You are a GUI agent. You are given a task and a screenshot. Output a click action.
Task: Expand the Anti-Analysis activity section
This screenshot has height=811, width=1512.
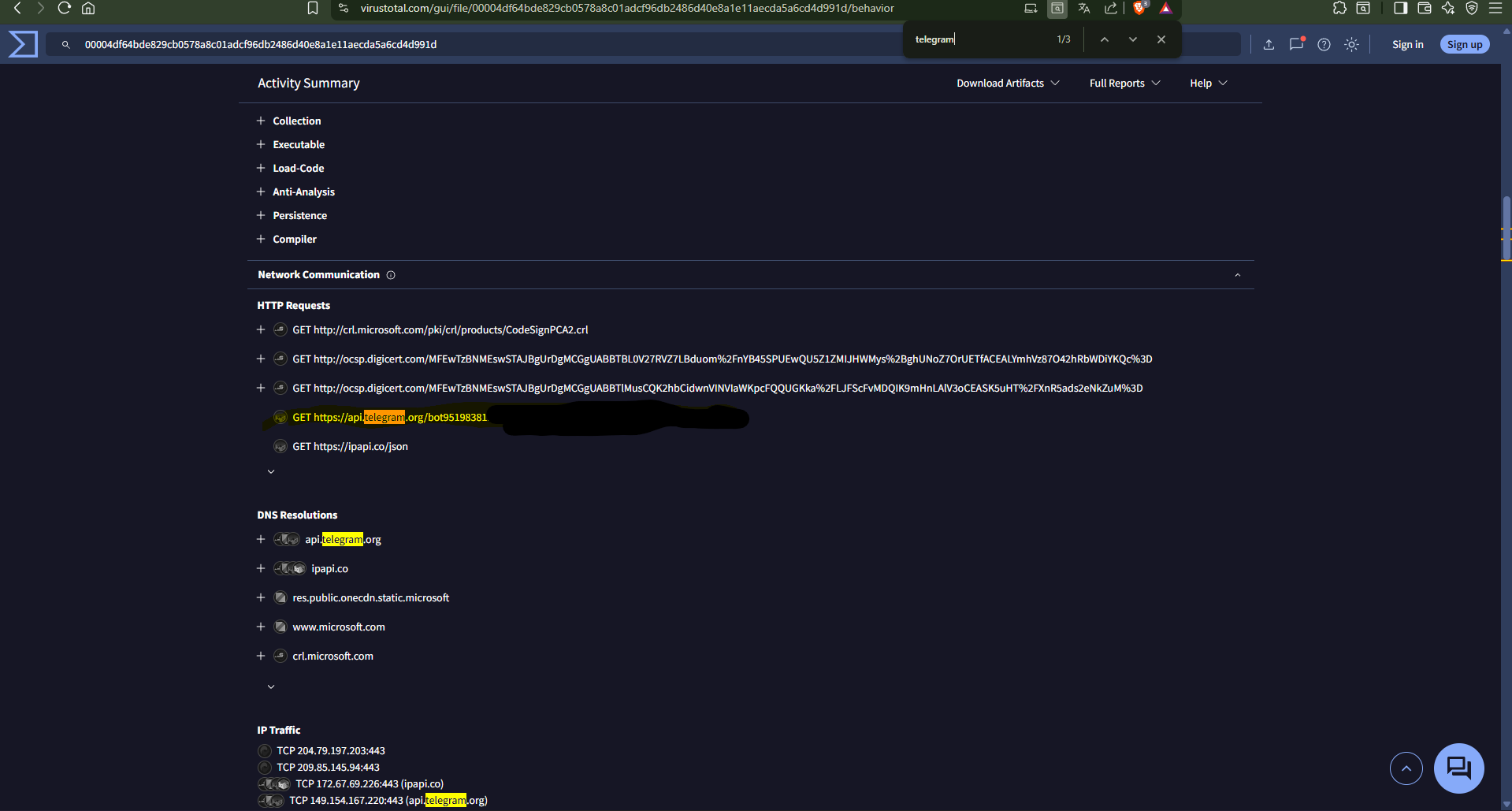(x=261, y=192)
